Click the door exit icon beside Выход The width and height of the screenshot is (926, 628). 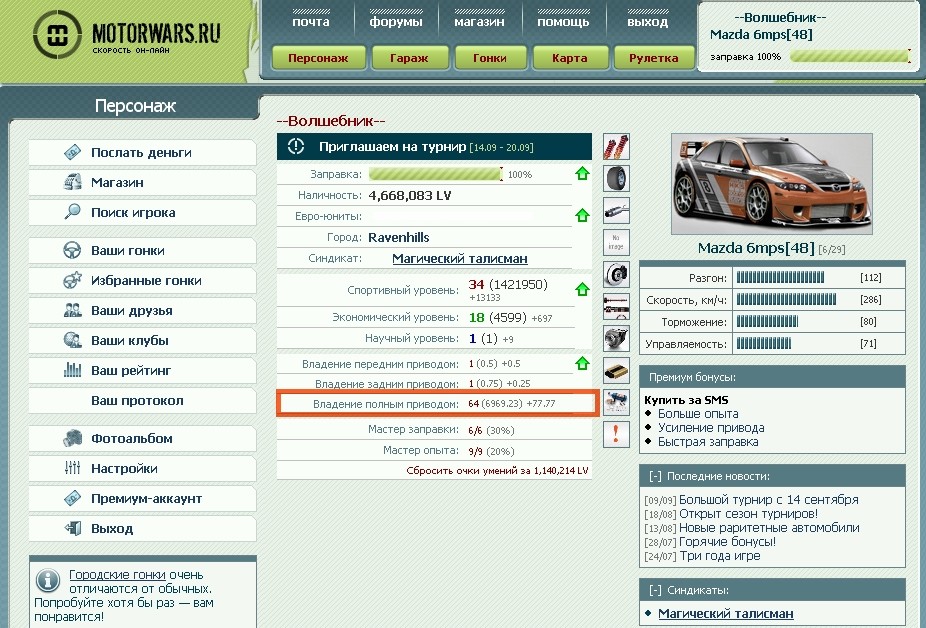[x=73, y=528]
